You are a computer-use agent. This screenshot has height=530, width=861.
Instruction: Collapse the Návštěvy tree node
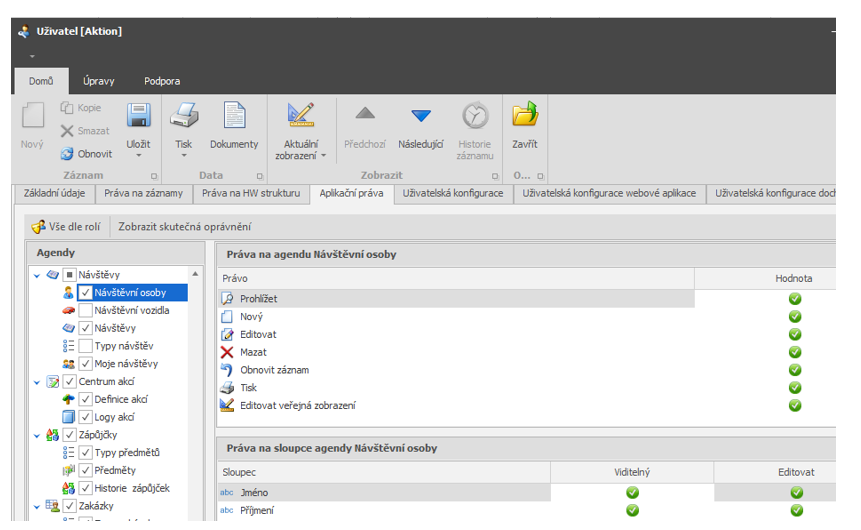click(37, 275)
